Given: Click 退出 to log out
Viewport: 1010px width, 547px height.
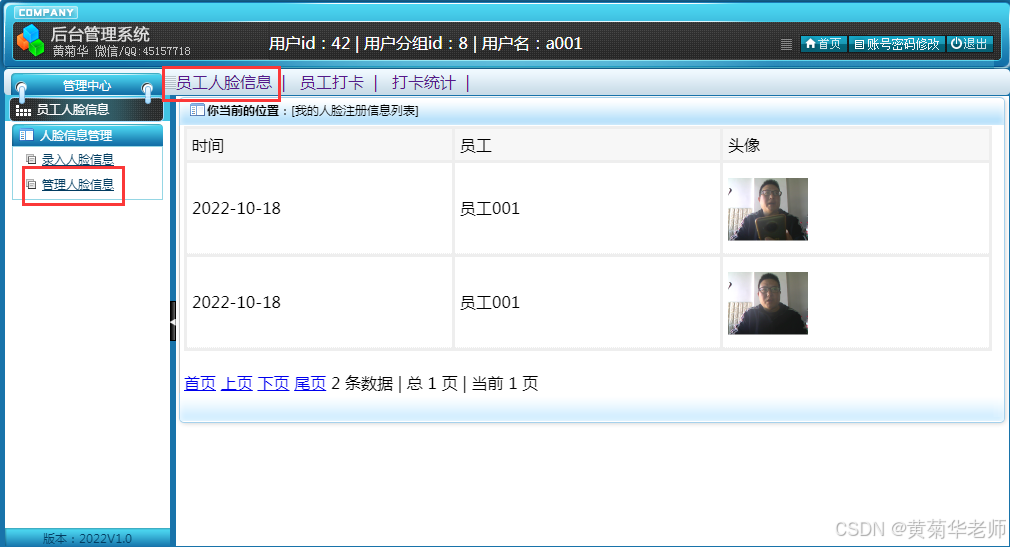Looking at the screenshot, I should pyautogui.click(x=969, y=44).
